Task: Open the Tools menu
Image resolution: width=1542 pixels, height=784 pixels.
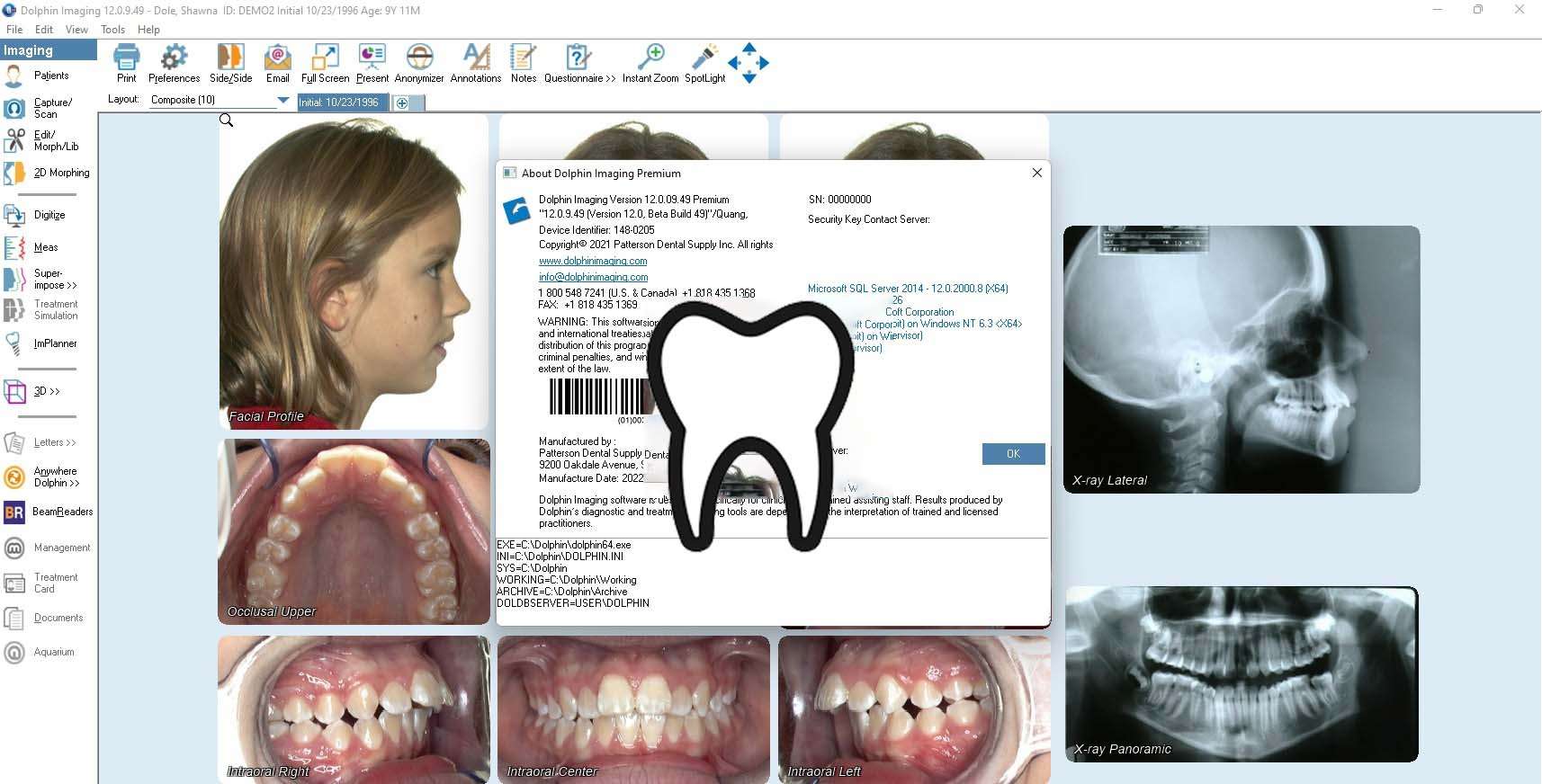Action: [112, 30]
